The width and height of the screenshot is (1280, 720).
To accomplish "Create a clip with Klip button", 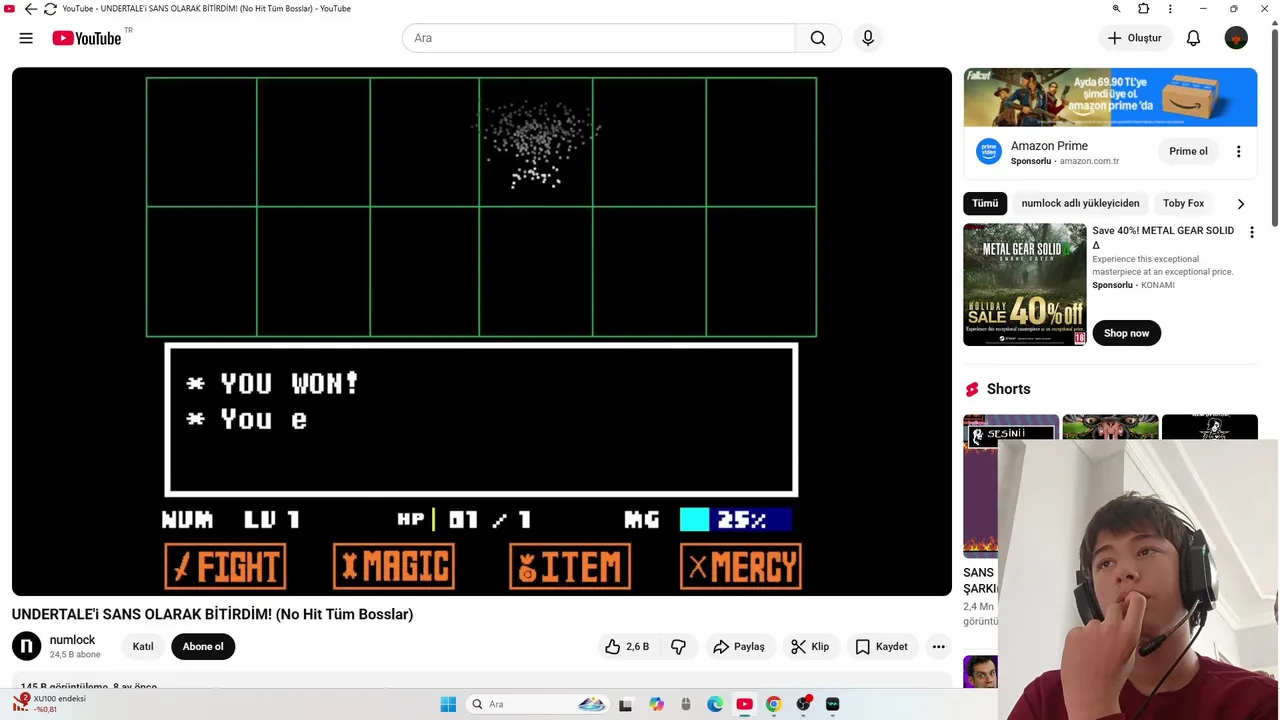I will point(810,647).
